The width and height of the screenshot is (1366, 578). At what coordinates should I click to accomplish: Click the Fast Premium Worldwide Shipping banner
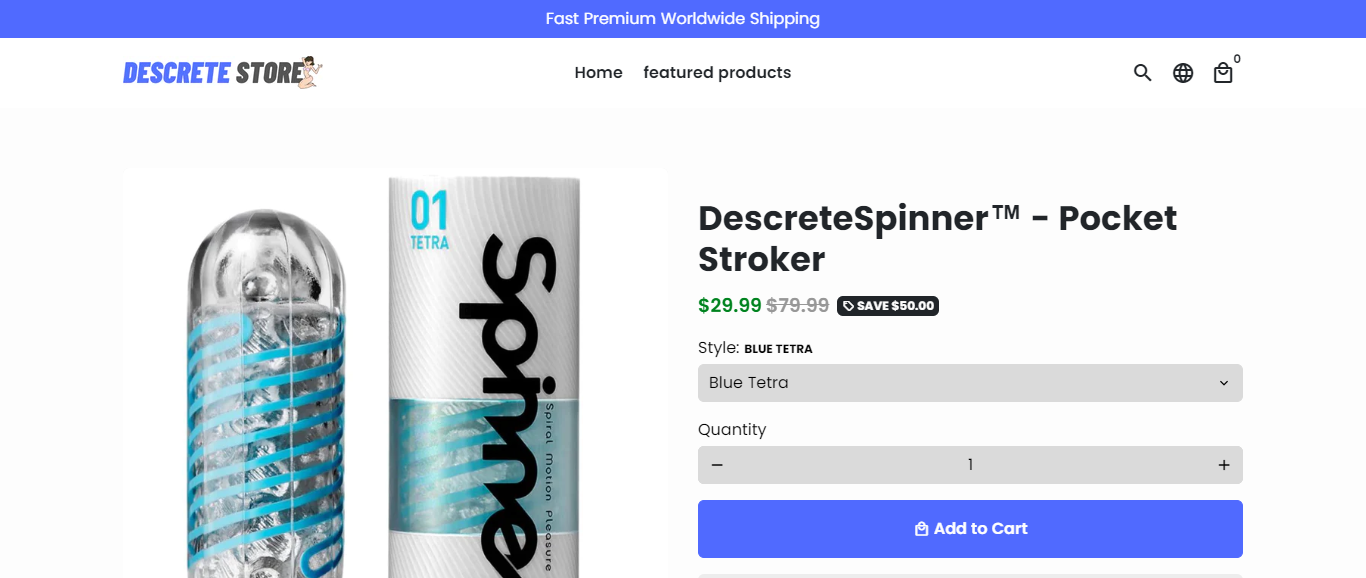tap(683, 19)
